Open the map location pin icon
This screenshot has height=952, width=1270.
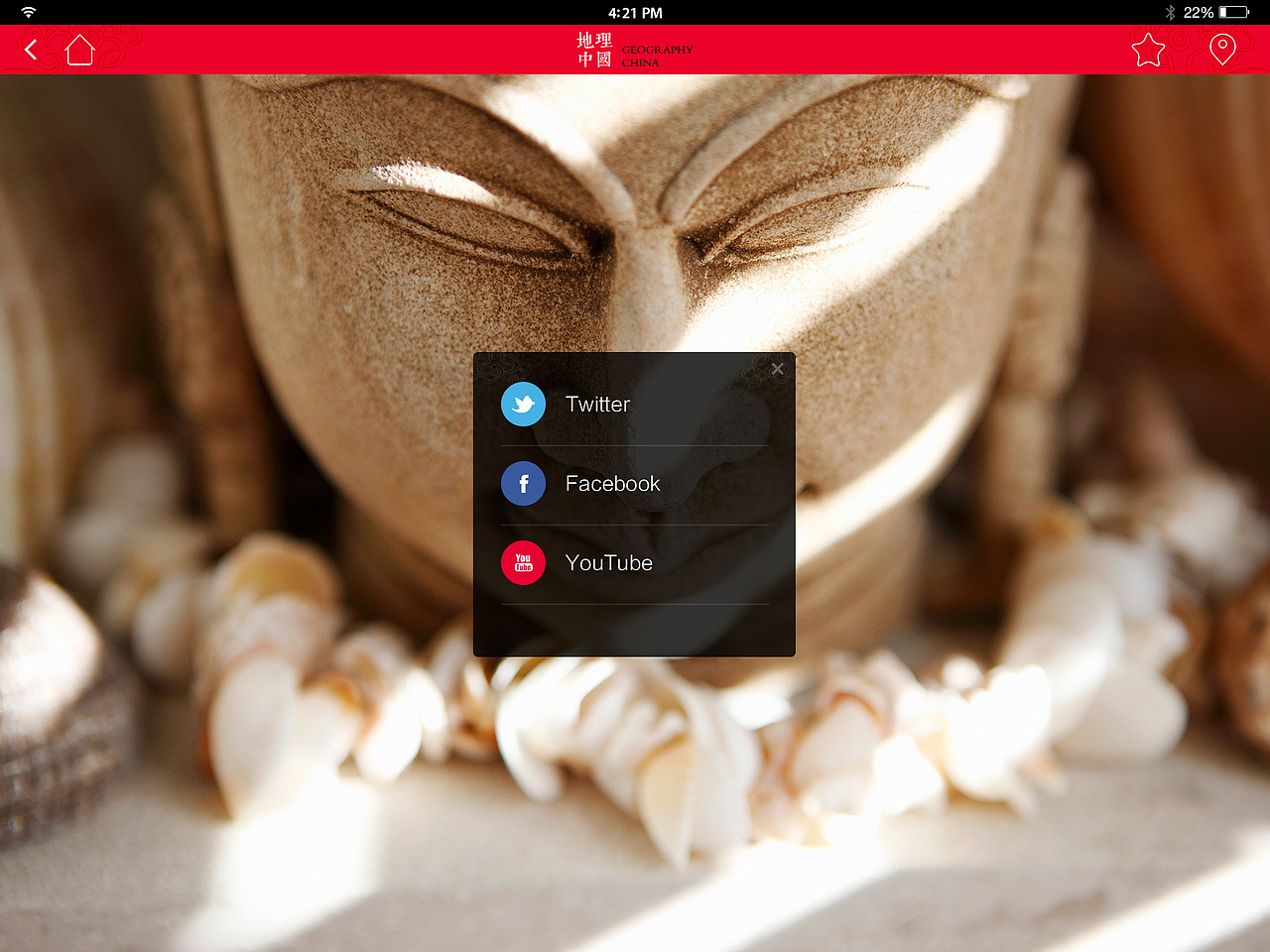tap(1222, 50)
